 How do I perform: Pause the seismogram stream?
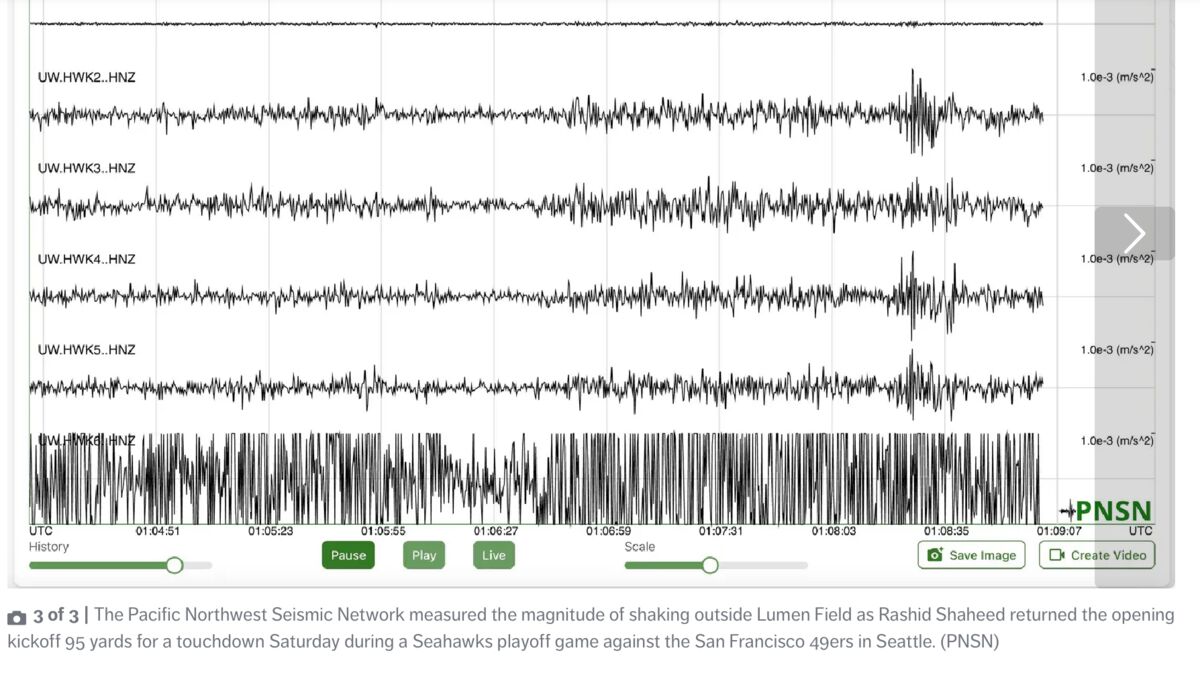[348, 555]
